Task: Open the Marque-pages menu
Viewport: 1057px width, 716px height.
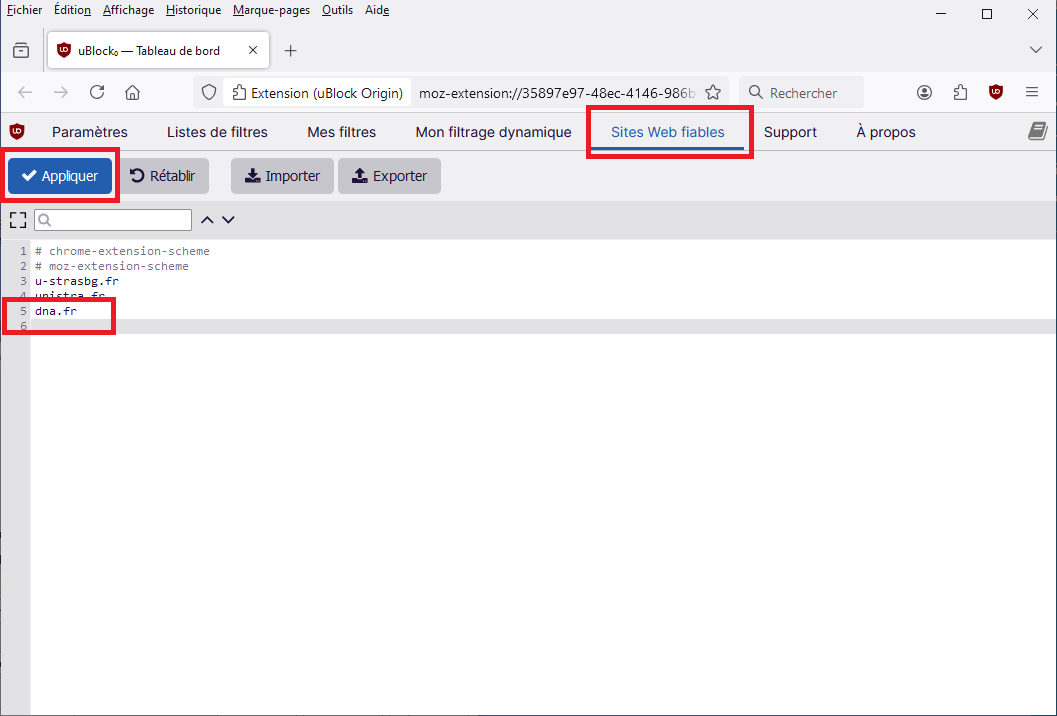Action: pyautogui.click(x=271, y=10)
